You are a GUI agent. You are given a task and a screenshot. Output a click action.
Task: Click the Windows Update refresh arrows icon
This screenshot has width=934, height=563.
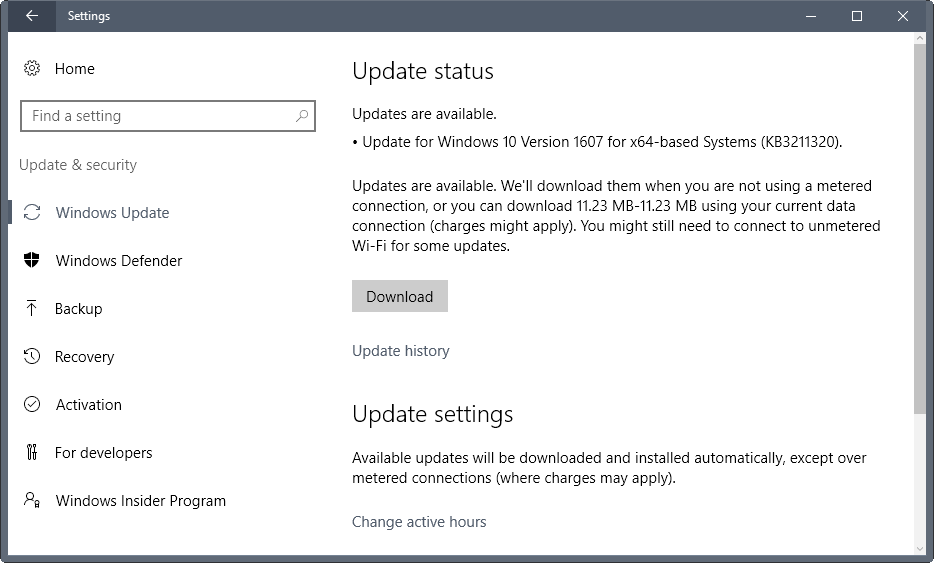[x=32, y=212]
